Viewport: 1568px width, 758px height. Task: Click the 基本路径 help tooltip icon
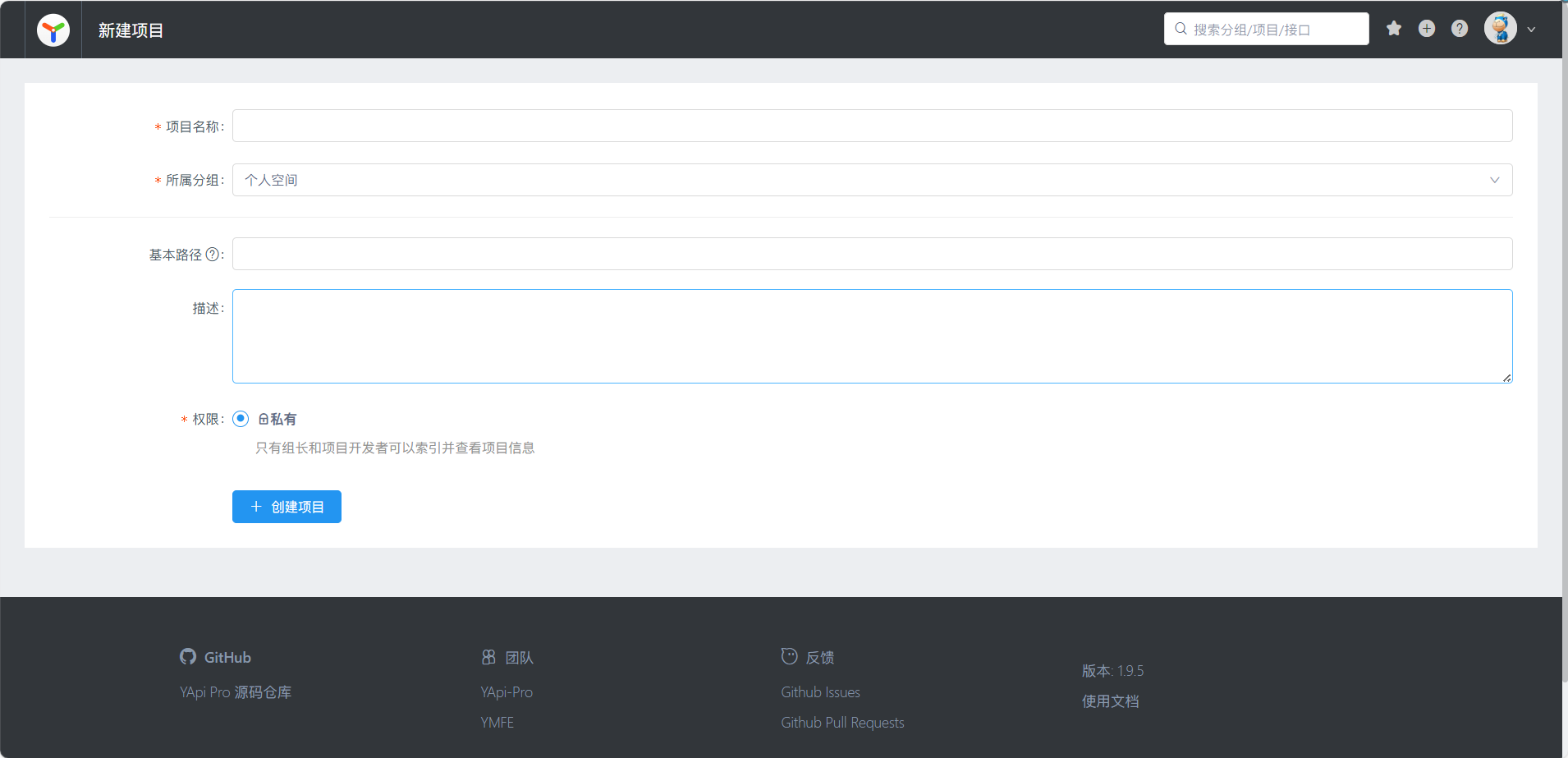click(x=213, y=255)
